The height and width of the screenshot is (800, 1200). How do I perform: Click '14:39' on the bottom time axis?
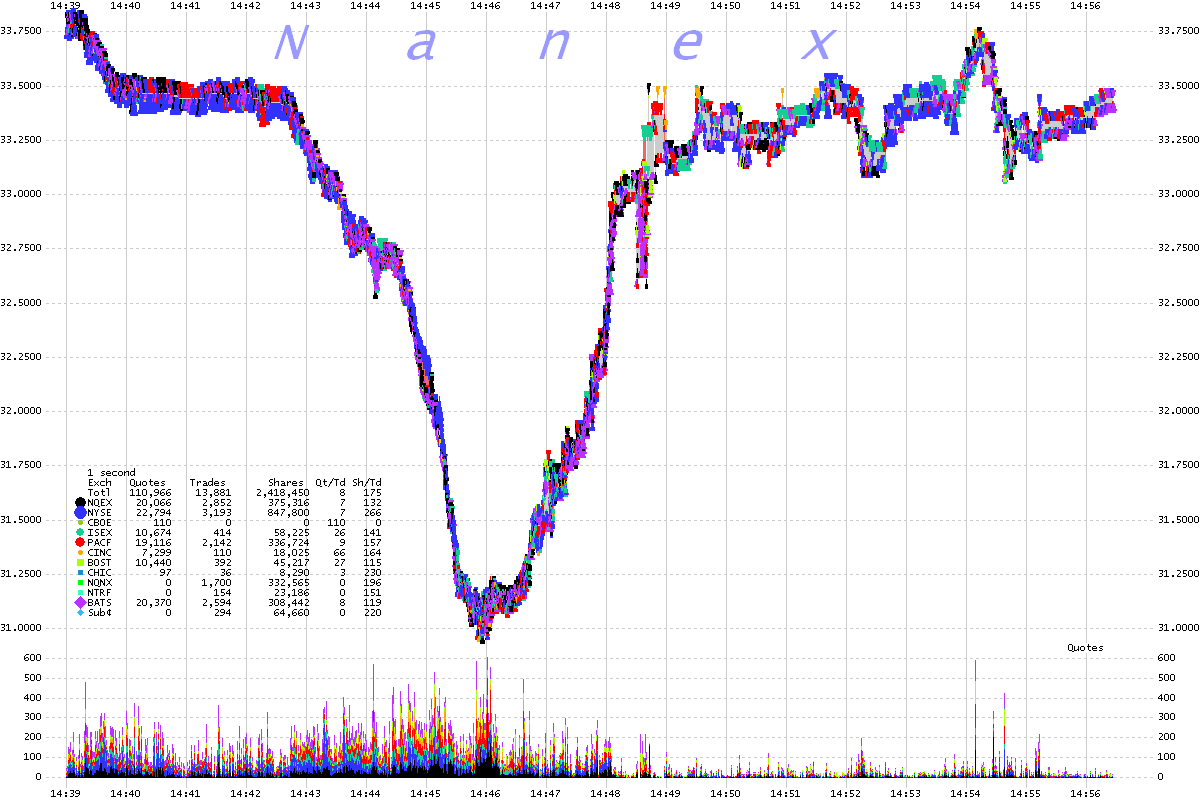pyautogui.click(x=66, y=793)
